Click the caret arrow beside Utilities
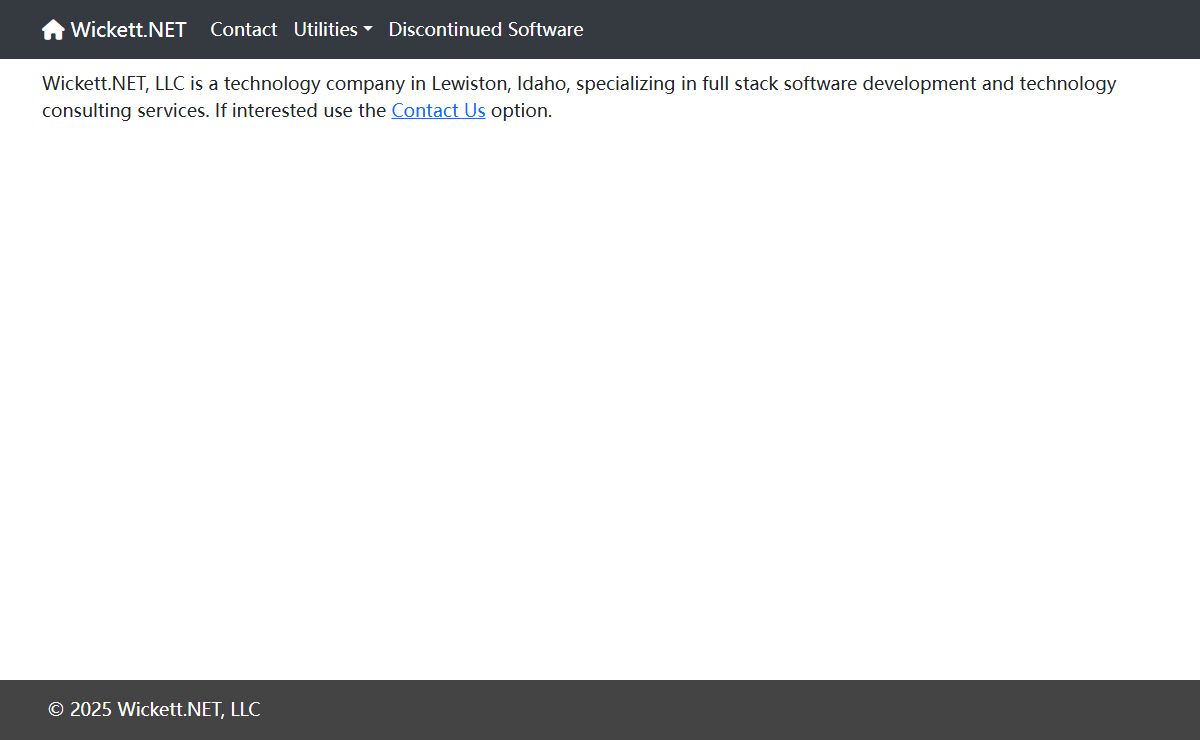The image size is (1200, 740). [367, 30]
